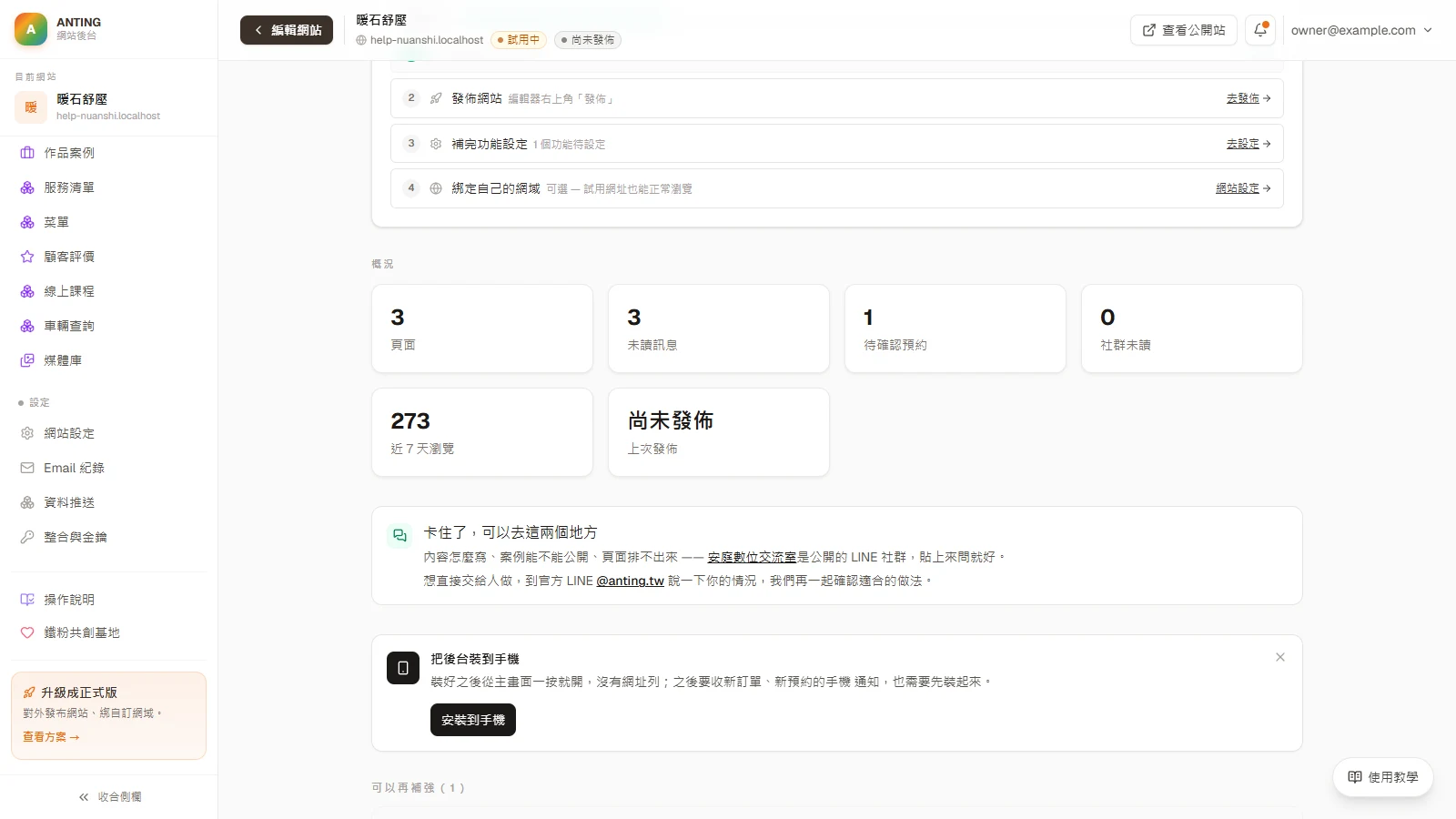The width and height of the screenshot is (1456, 819).
Task: Click the rocket icon in 發佈網站 row
Action: [x=436, y=98]
